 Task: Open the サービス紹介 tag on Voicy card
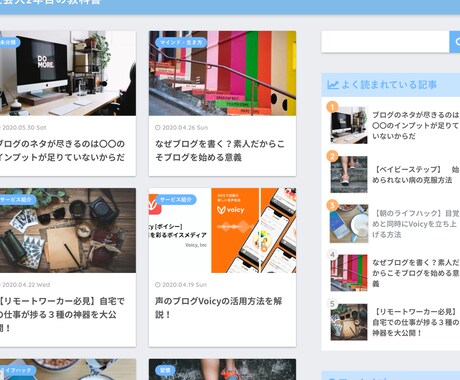[x=176, y=199]
